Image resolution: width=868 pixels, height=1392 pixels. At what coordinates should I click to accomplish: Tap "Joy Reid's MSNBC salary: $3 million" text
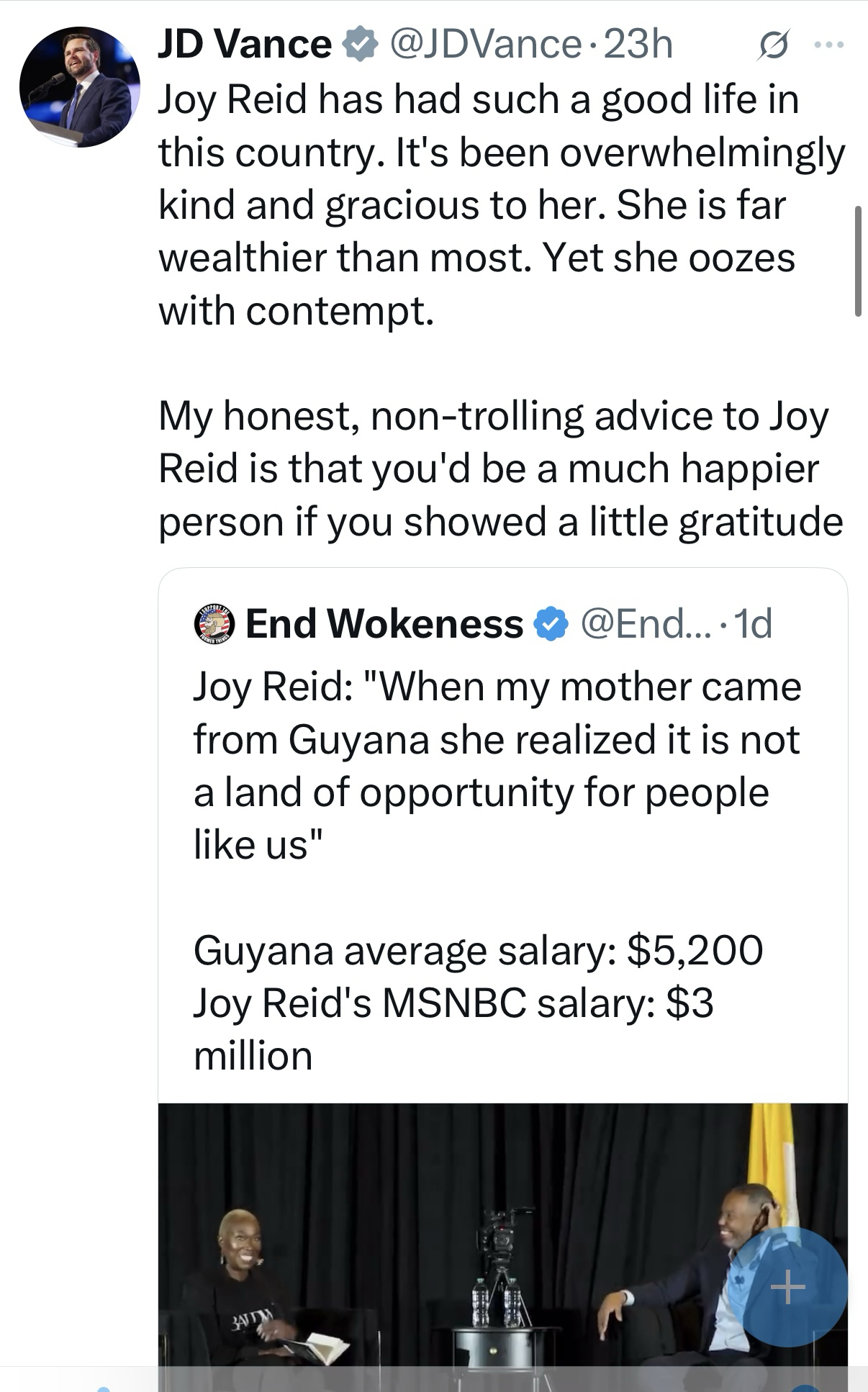point(453,1029)
